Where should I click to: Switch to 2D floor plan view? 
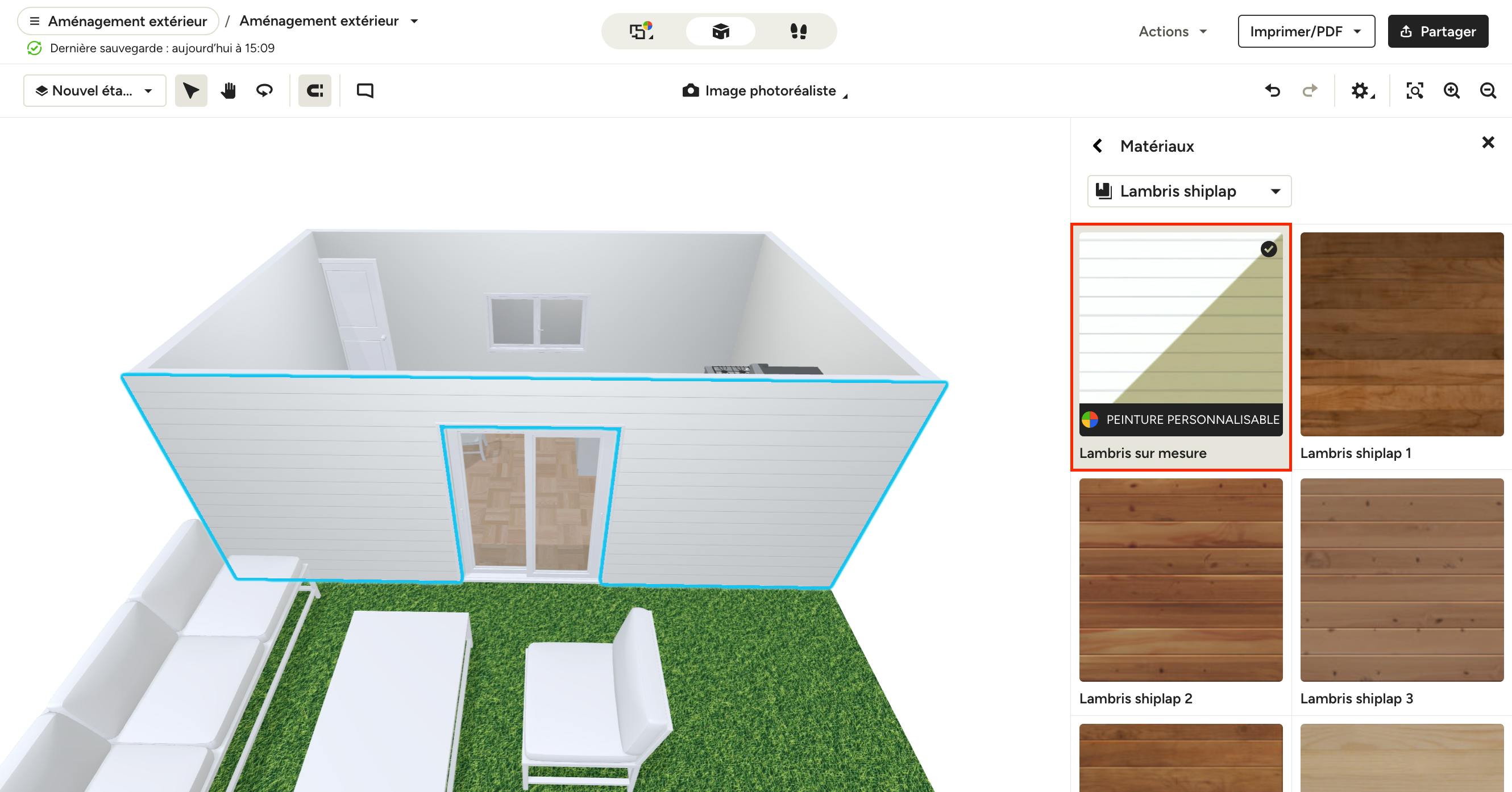(x=642, y=31)
